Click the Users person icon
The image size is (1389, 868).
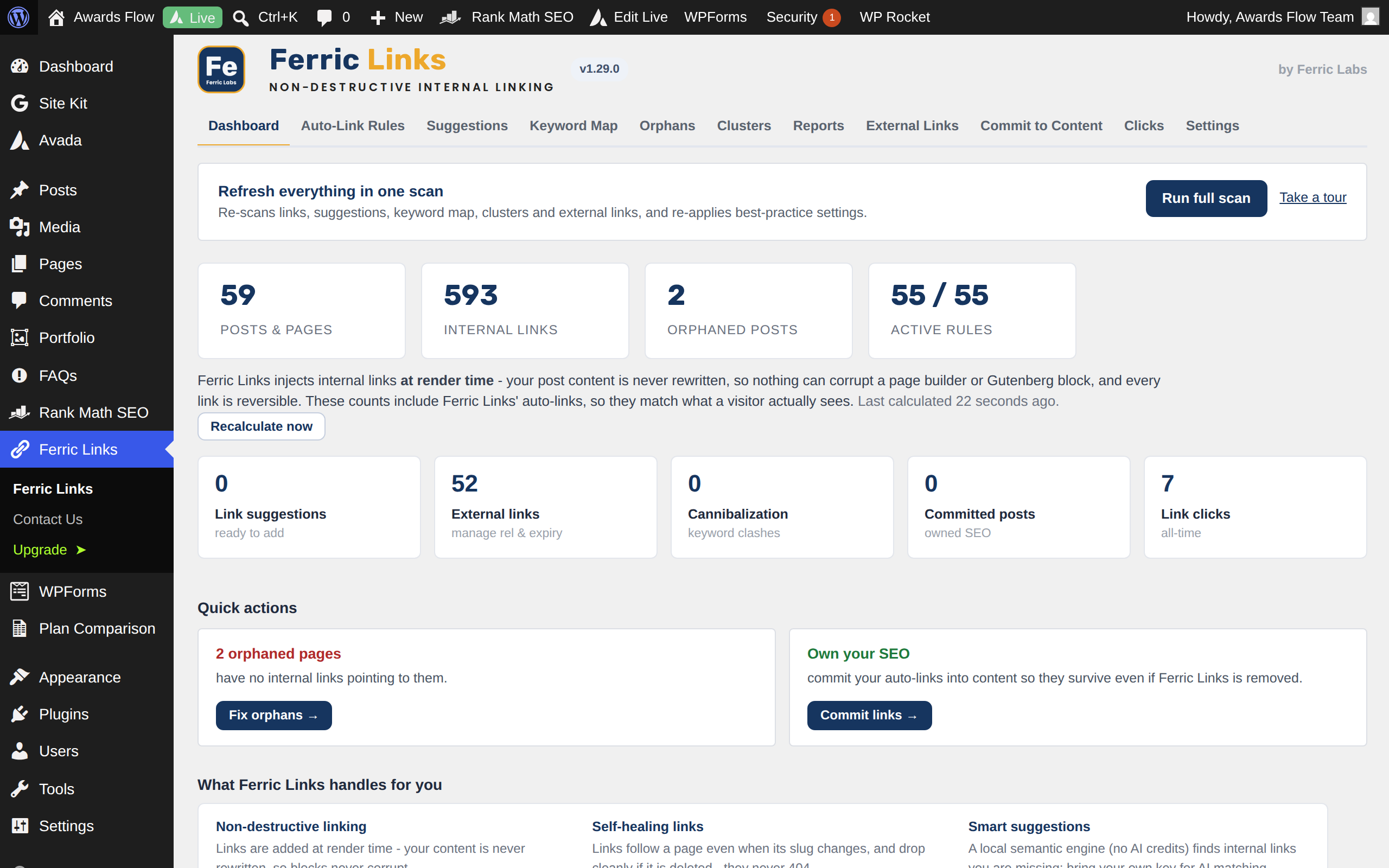(20, 751)
